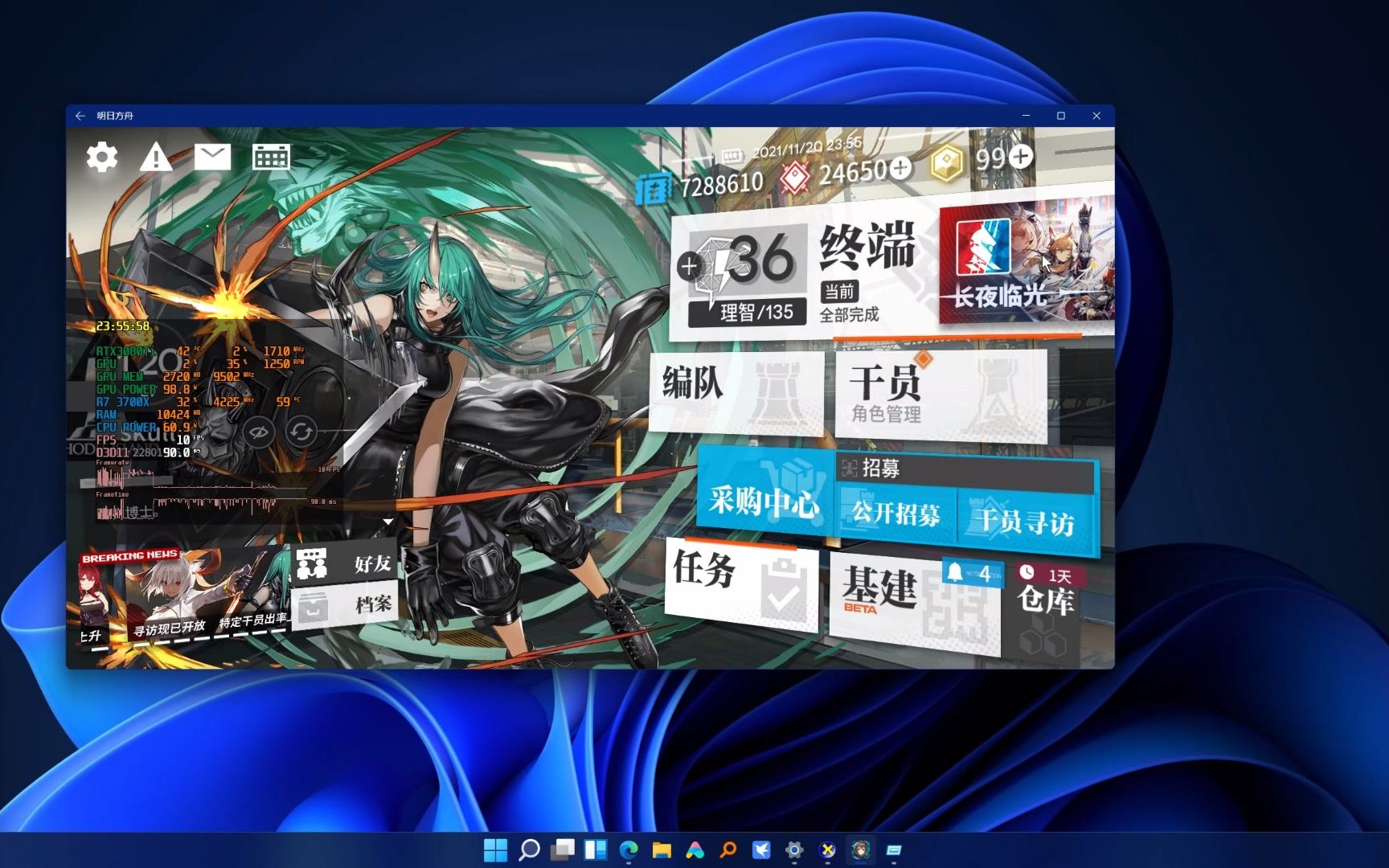Open Task View from taskbar

[563, 850]
